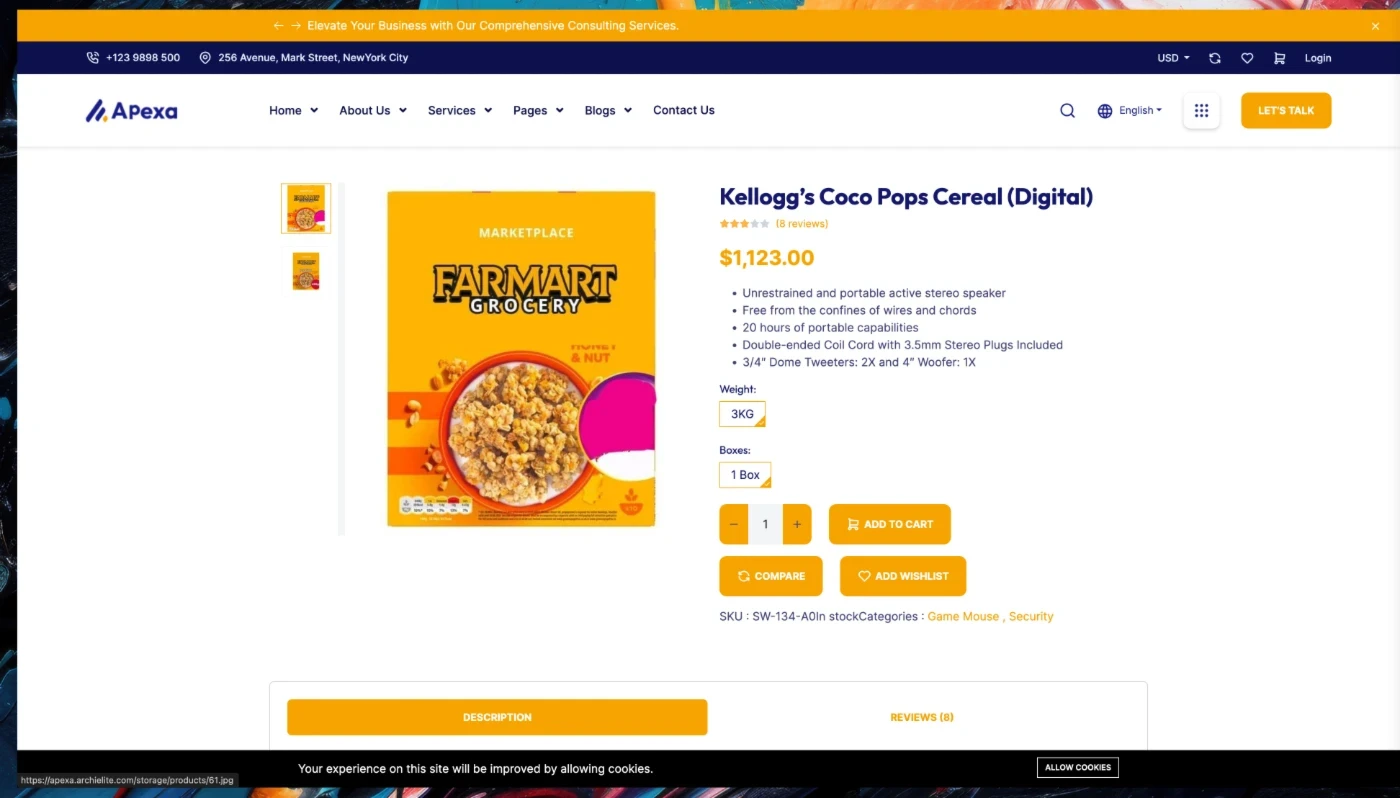Click the compare refresh icon in top bar
Screen dimensions: 1400x798
[1215, 58]
